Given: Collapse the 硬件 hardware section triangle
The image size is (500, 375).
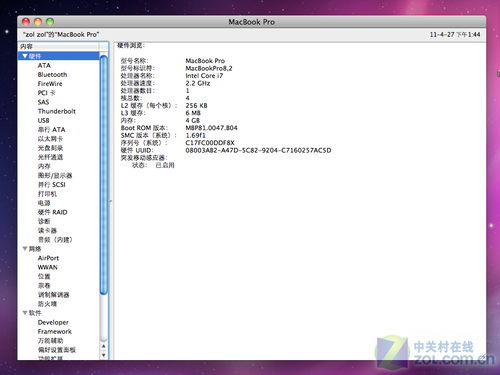Looking at the screenshot, I should [x=25, y=56].
